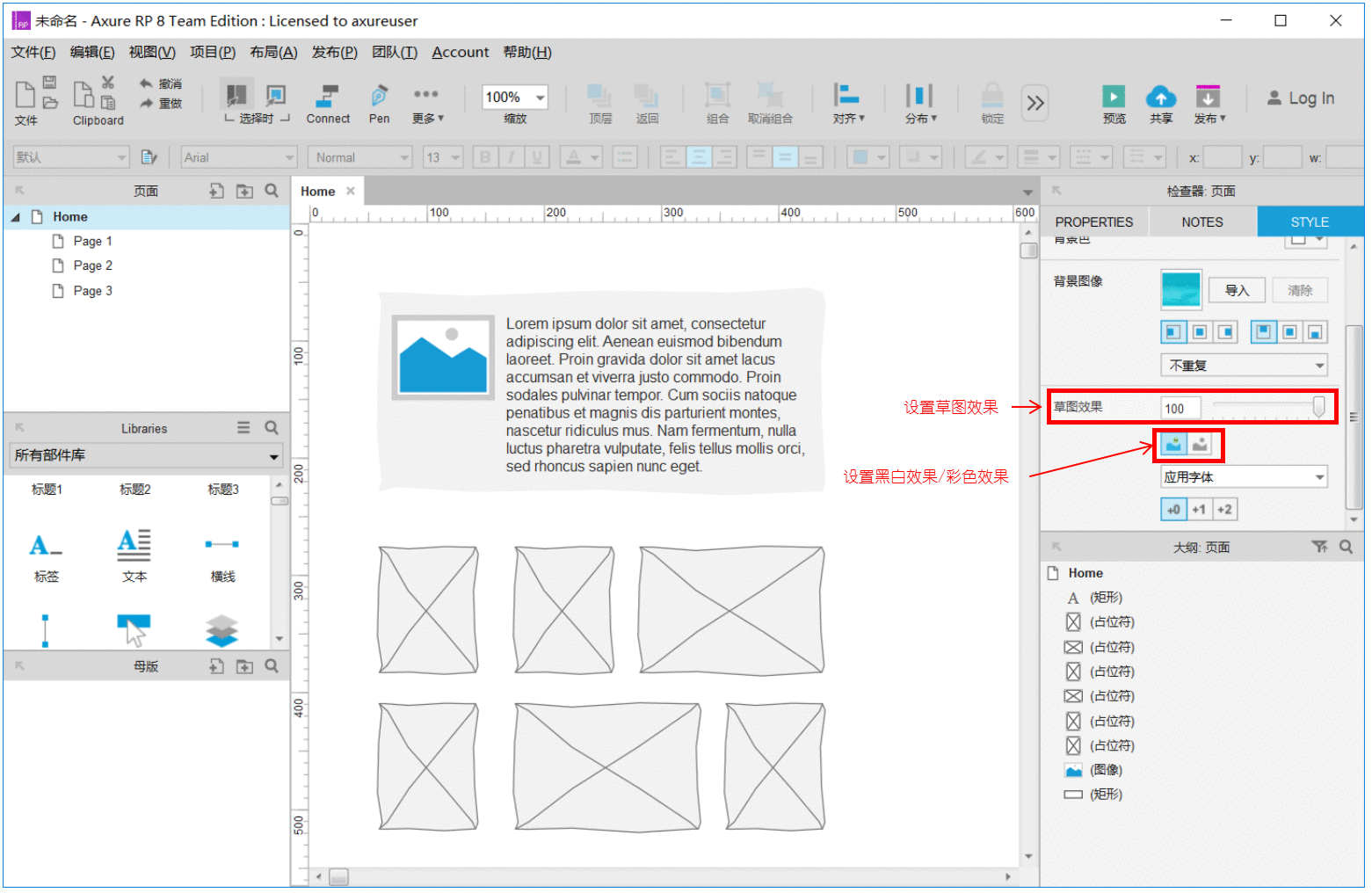This screenshot has width=1372, height=893.
Task: Activate the Pen tool
Action: pyautogui.click(x=379, y=104)
